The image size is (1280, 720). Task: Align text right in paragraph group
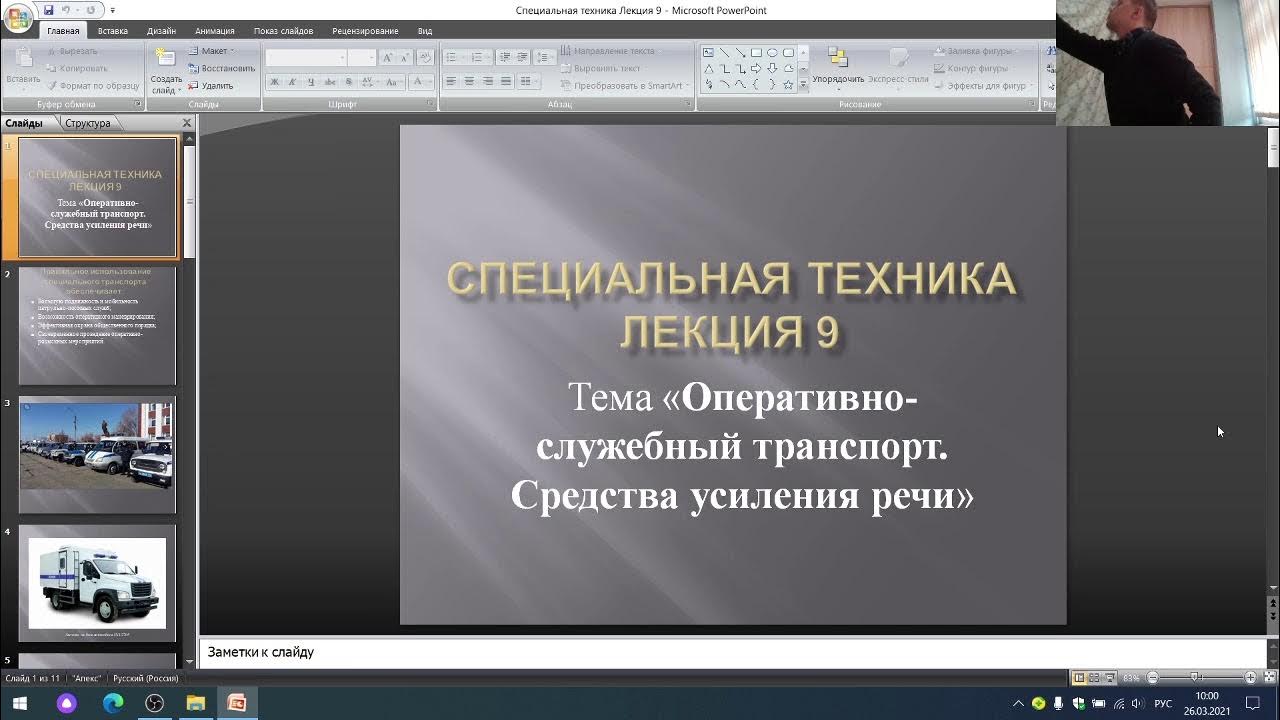coord(488,82)
